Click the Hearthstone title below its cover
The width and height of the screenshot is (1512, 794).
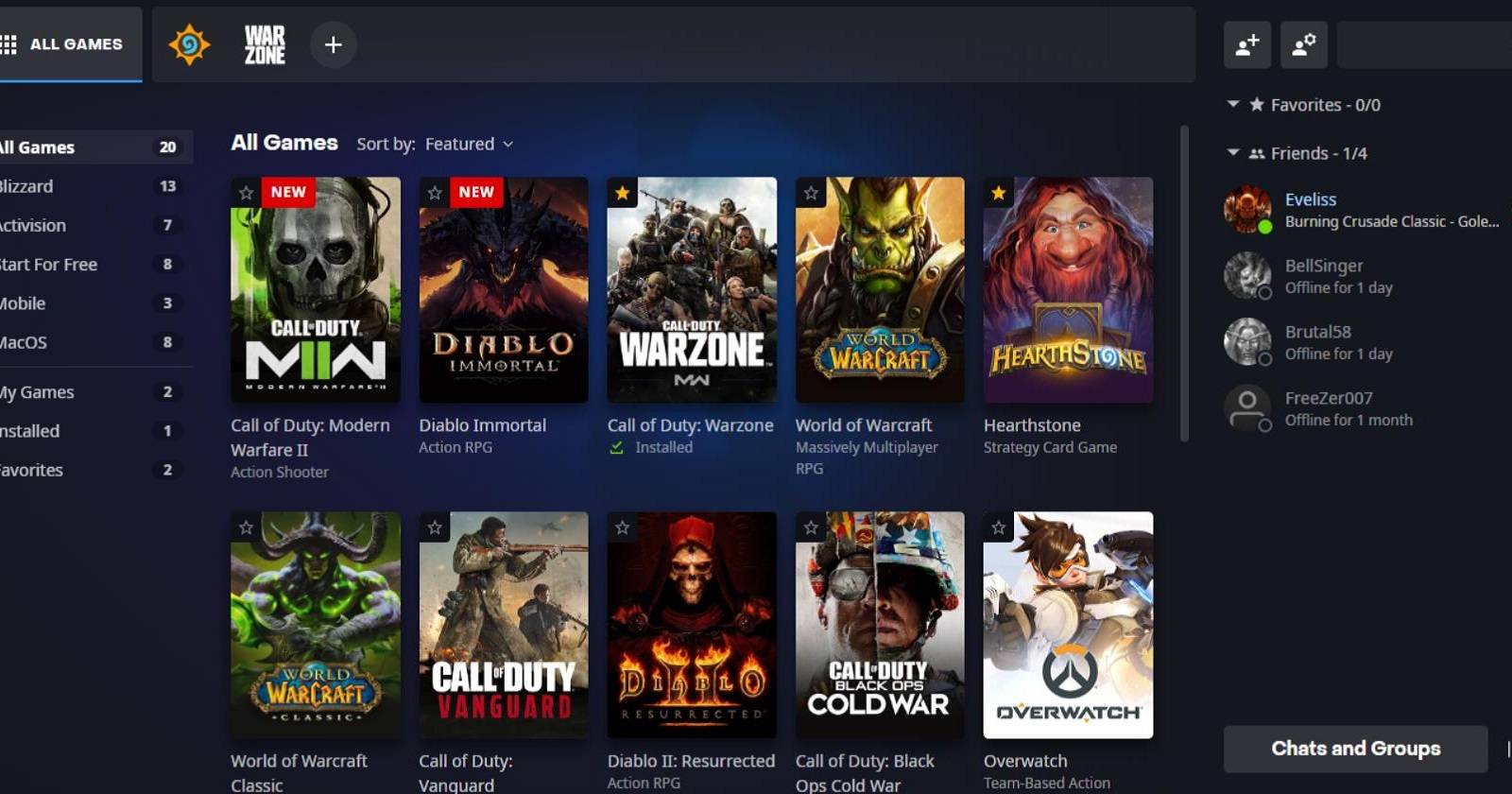click(x=1032, y=425)
